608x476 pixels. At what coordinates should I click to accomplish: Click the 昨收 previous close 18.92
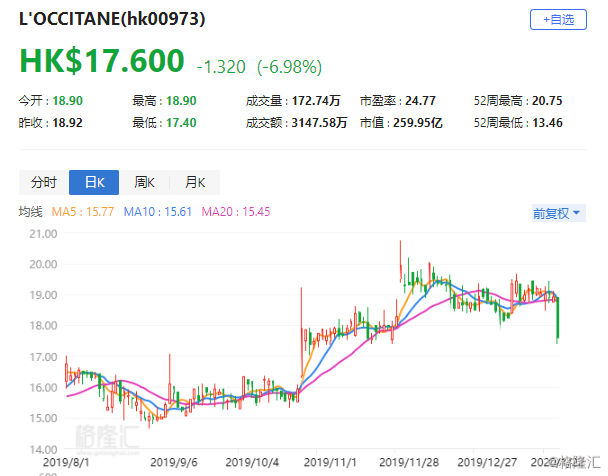(67, 123)
